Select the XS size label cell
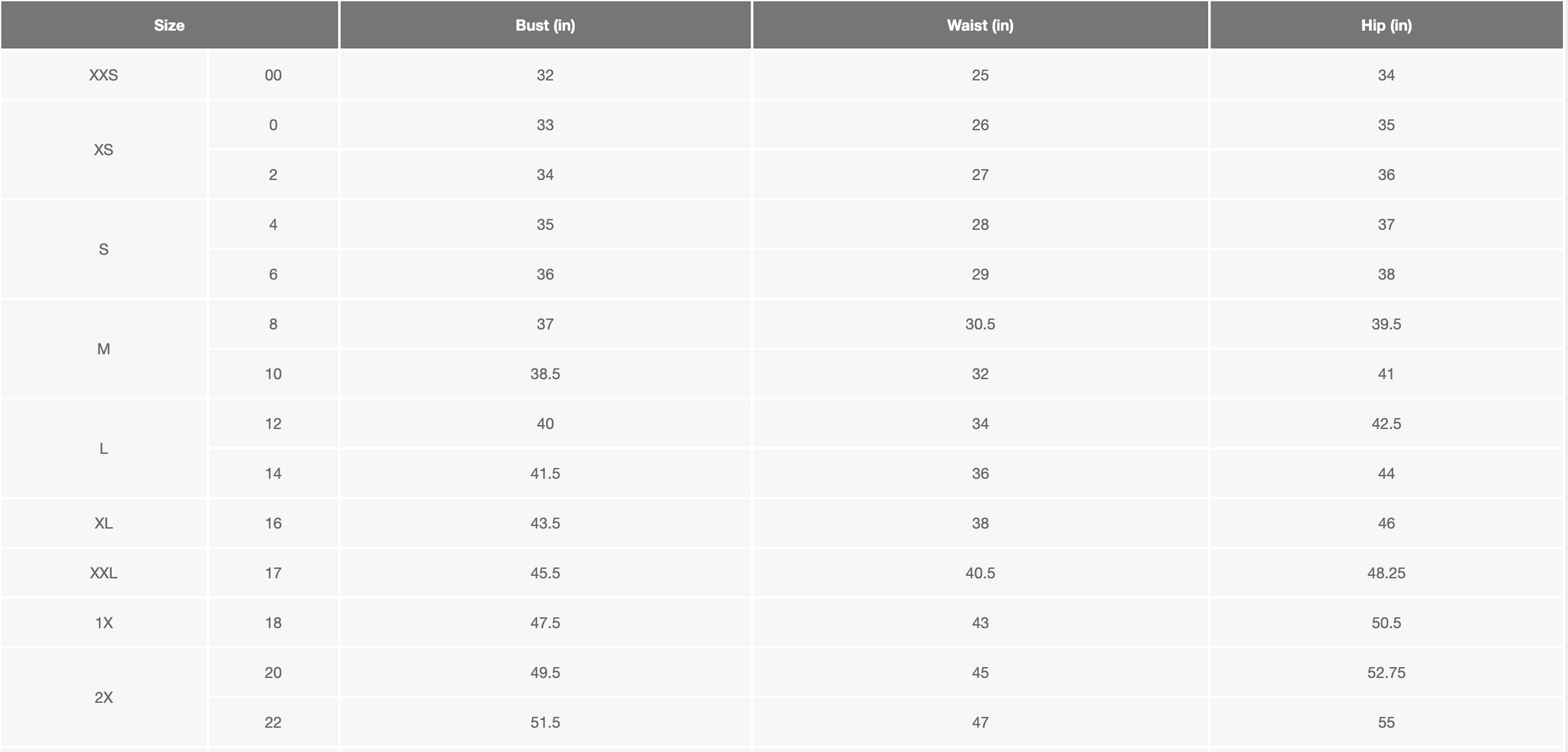 [104, 149]
